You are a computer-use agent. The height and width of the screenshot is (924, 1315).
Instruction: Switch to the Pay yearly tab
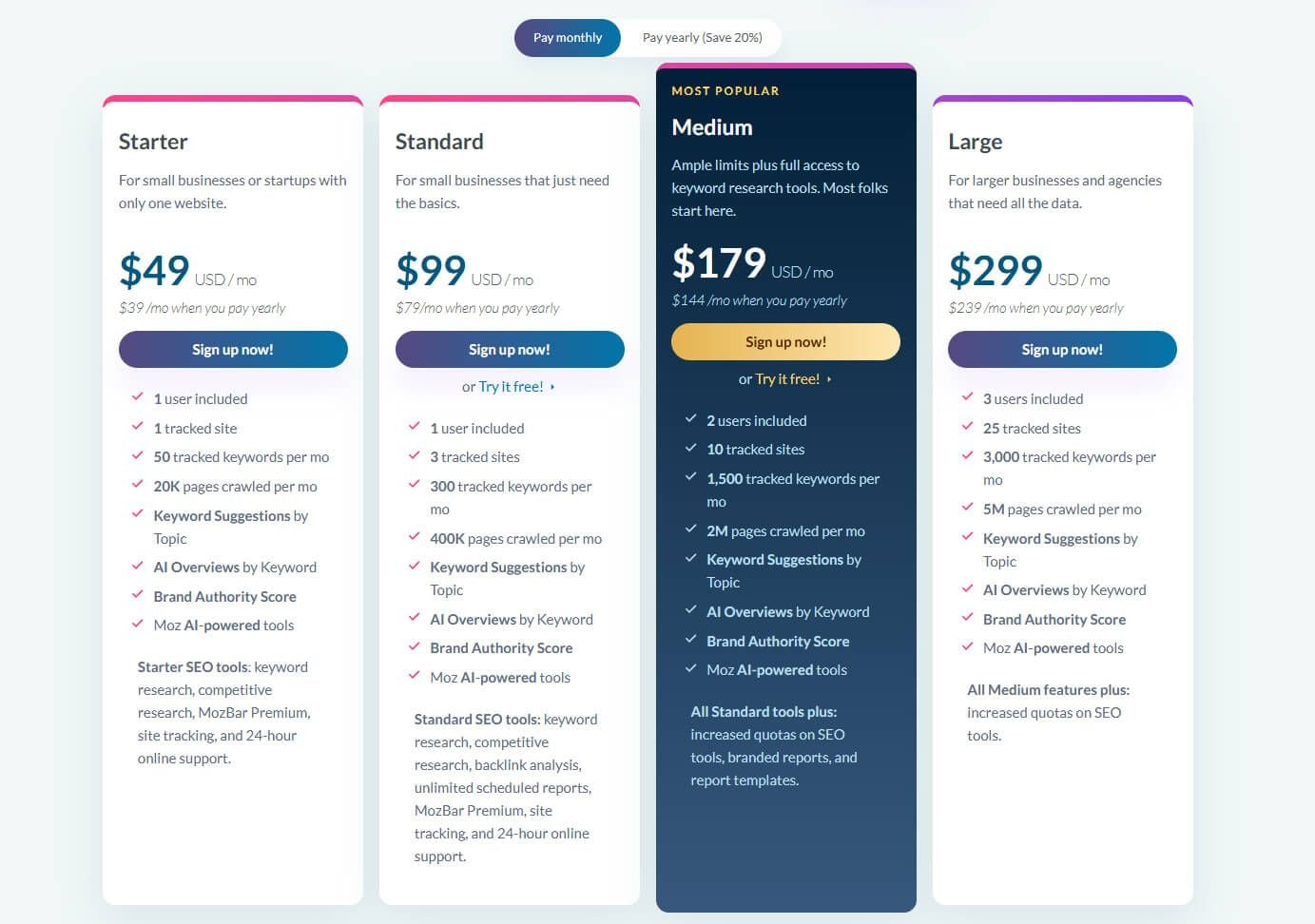(x=701, y=37)
